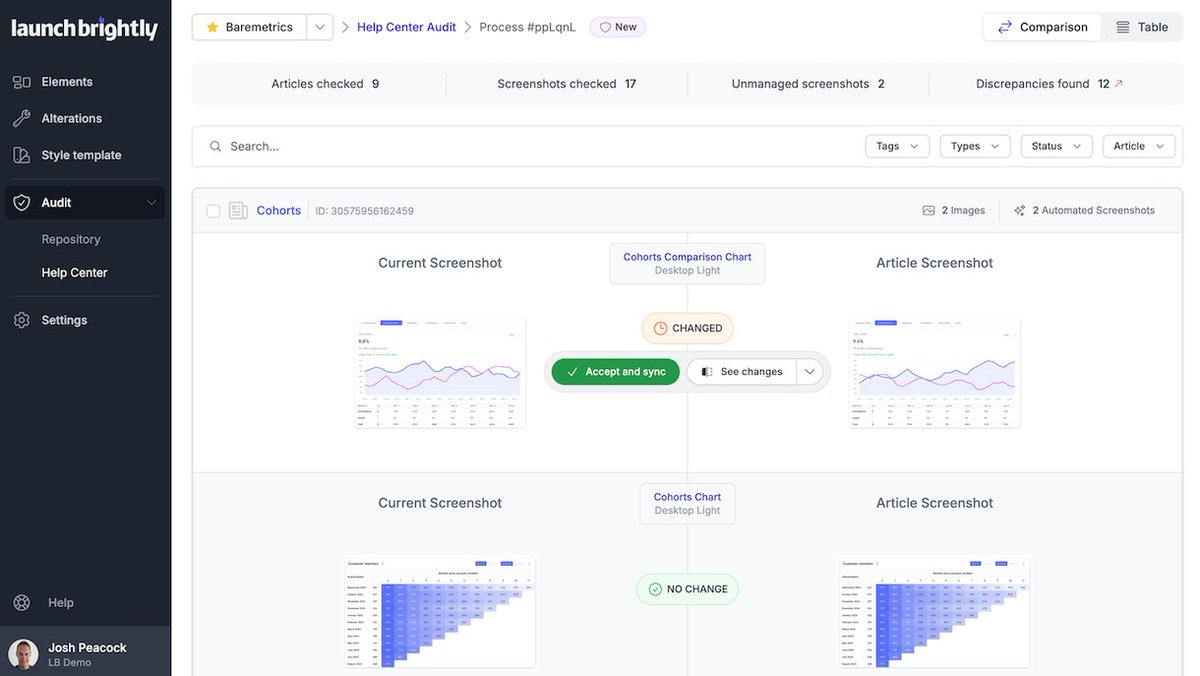
Task: Open Alterations via its tools icon
Action: [x=21, y=118]
